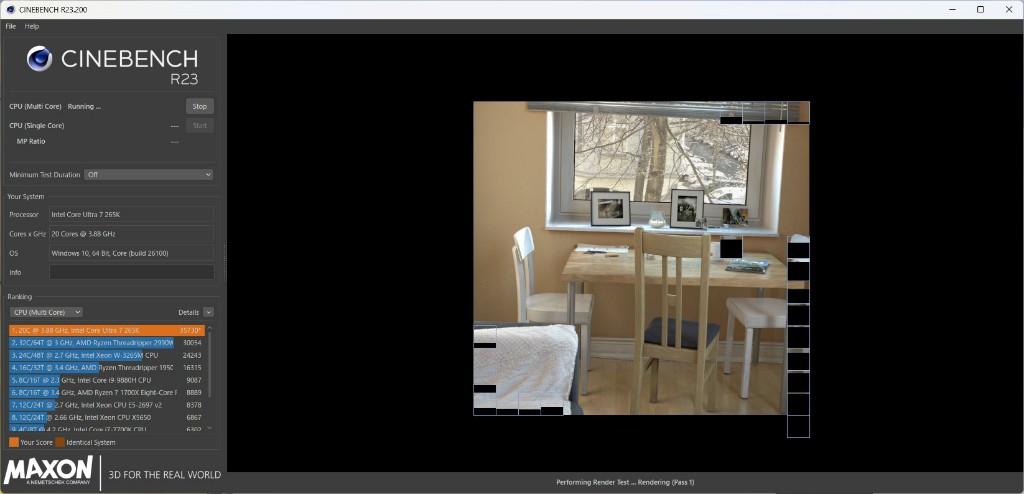Click the ranking list scroll up arrow
This screenshot has width=1024, height=494.
pyautogui.click(x=210, y=328)
